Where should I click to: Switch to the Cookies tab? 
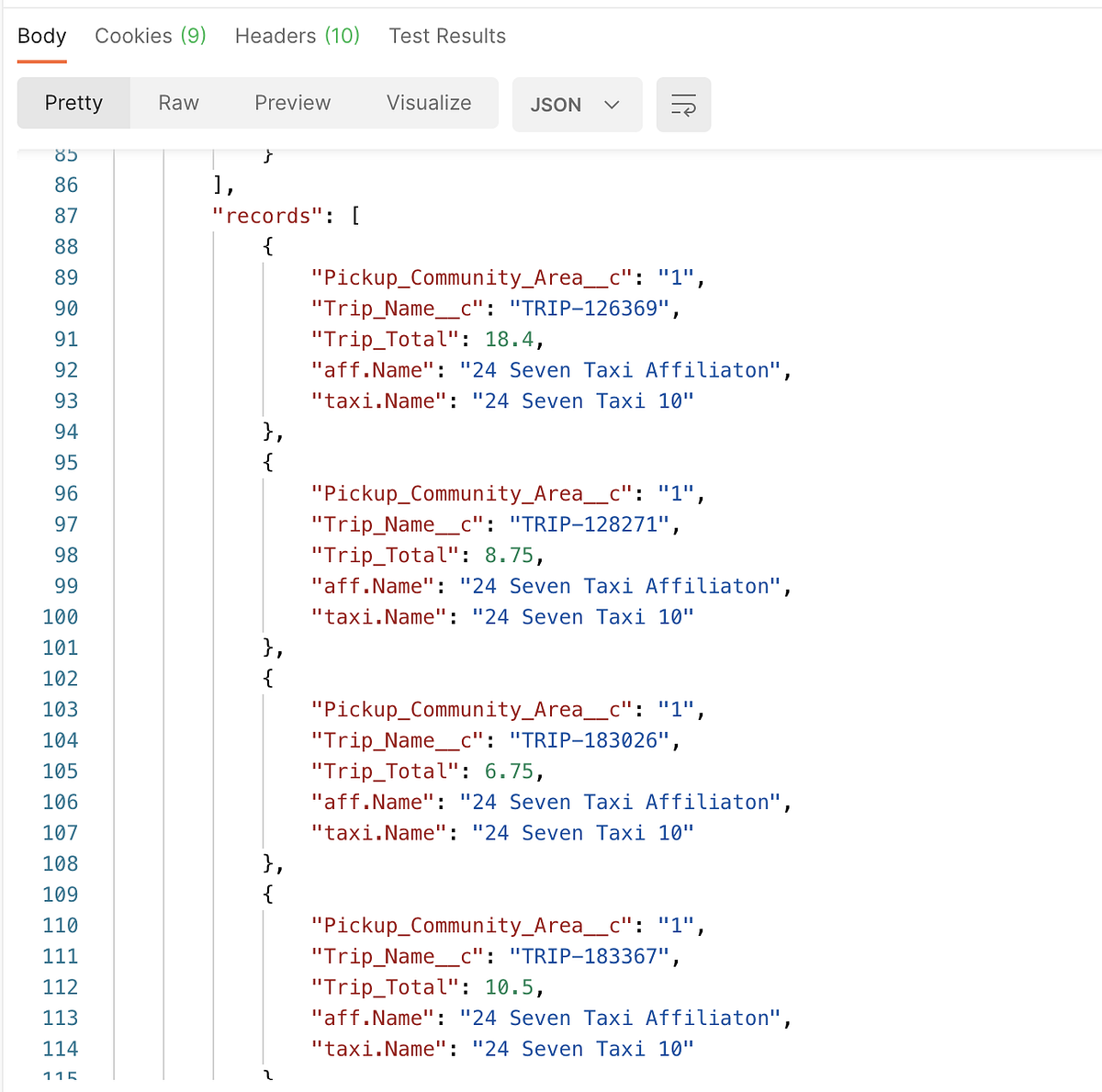pos(150,36)
